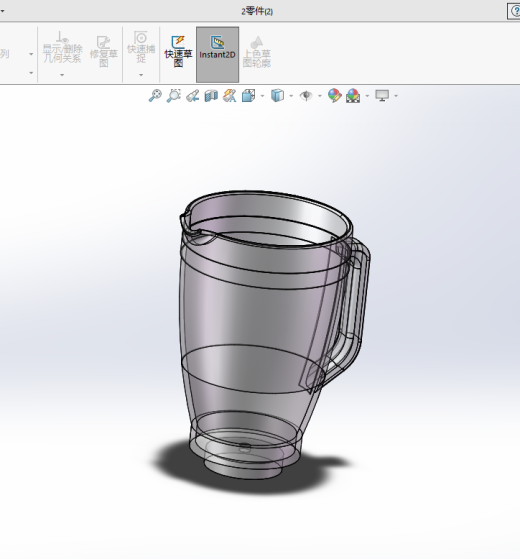This screenshot has width=520, height=559.
Task: Expand the Display Style dropdown arrow
Action: click(x=291, y=96)
